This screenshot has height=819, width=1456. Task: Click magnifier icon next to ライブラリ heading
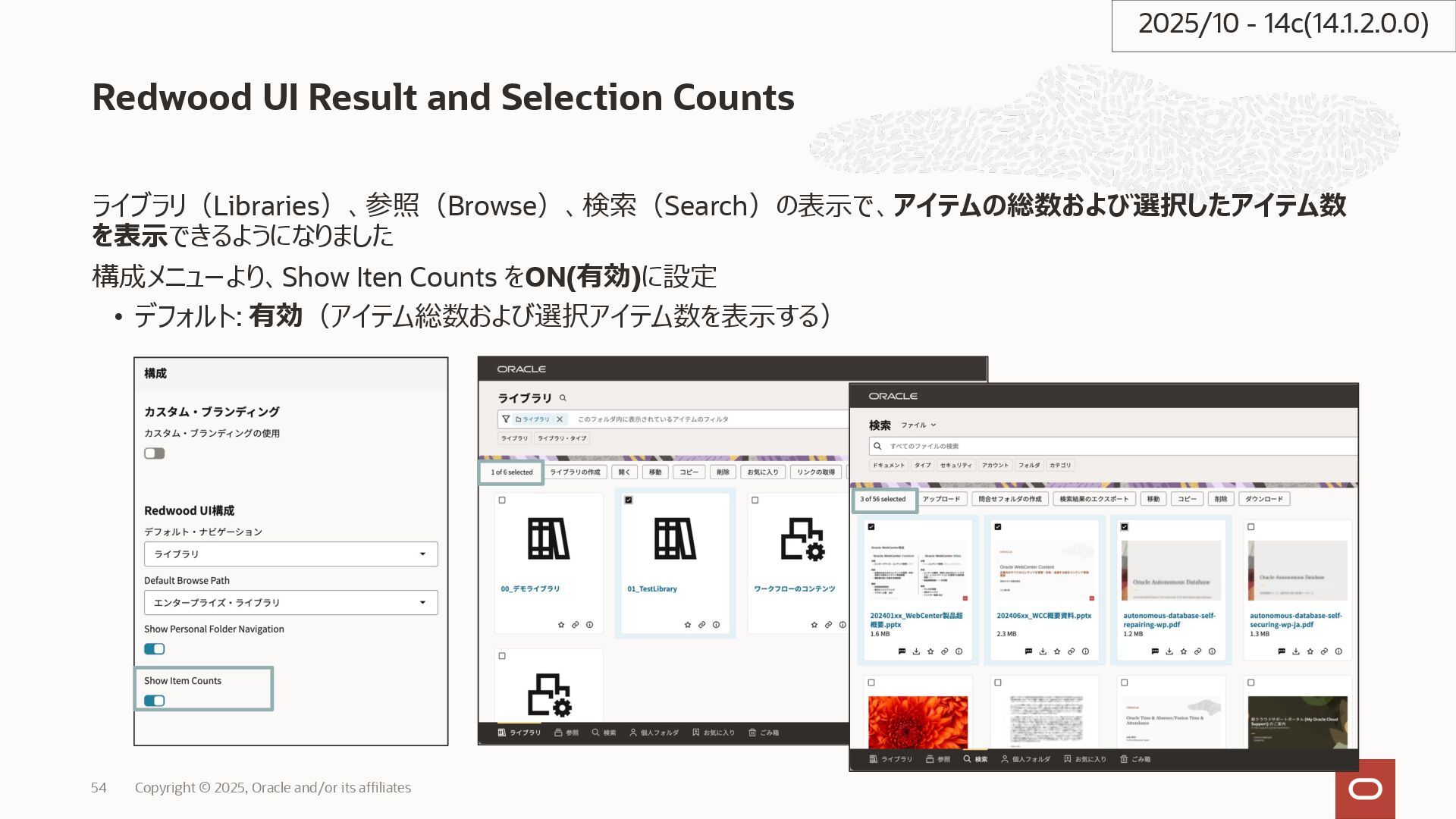(x=563, y=398)
